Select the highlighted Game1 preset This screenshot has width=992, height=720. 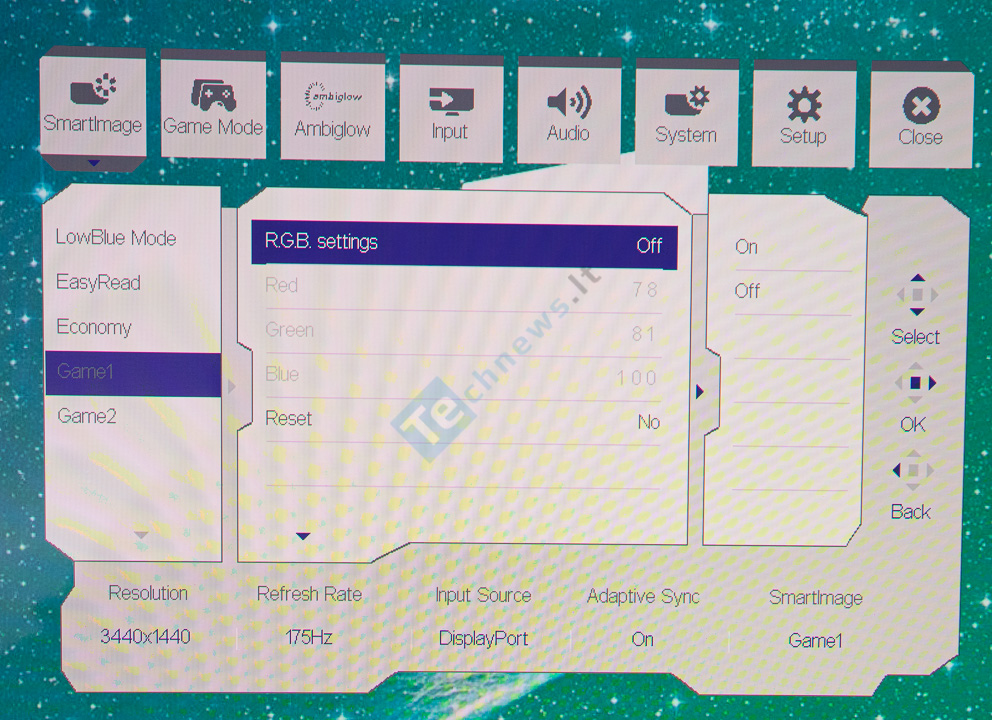click(133, 373)
